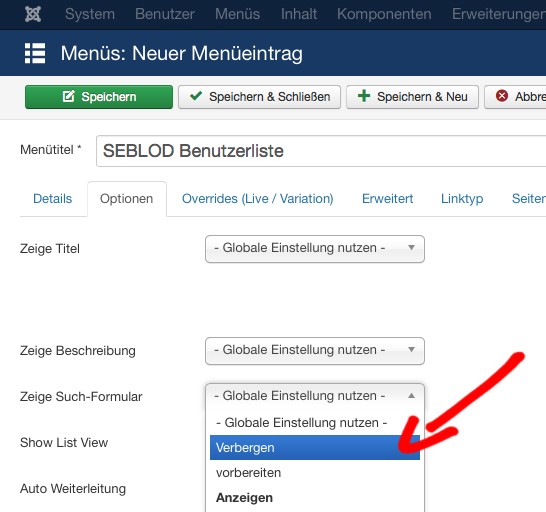
Task: Switch to the Details tab
Action: tap(53, 199)
